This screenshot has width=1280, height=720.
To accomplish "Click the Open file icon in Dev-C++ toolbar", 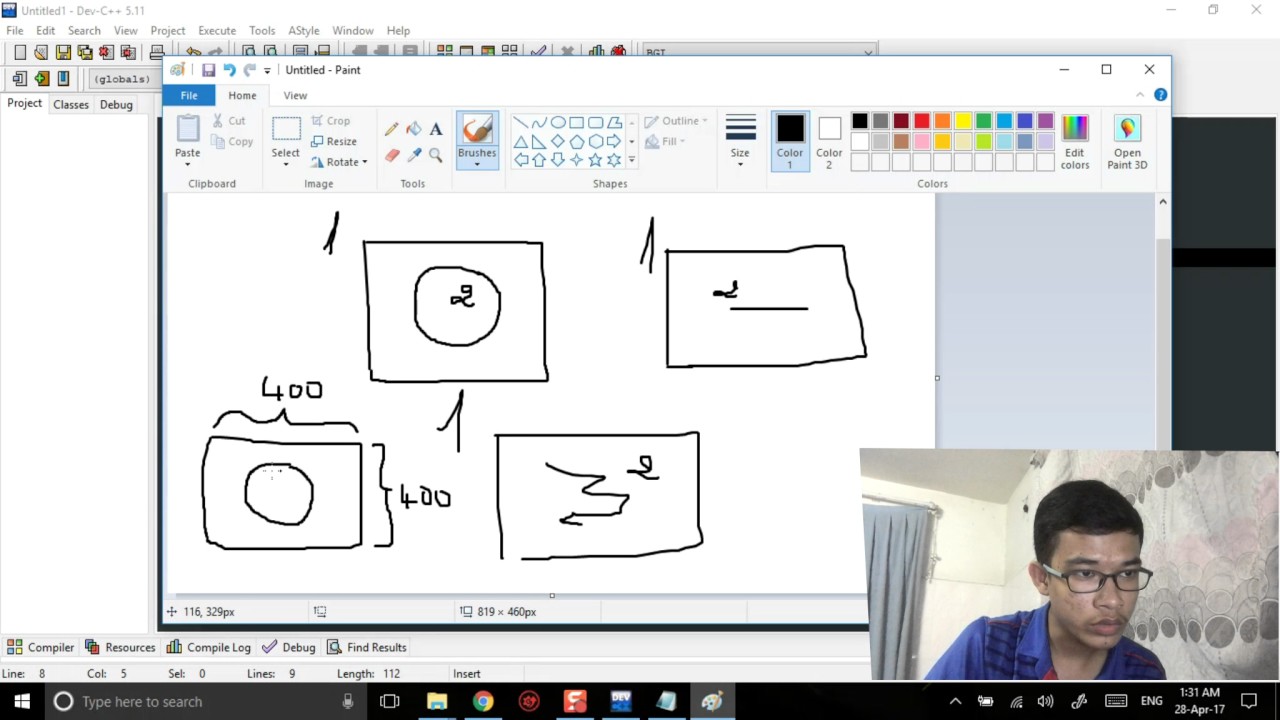I will tap(41, 52).
